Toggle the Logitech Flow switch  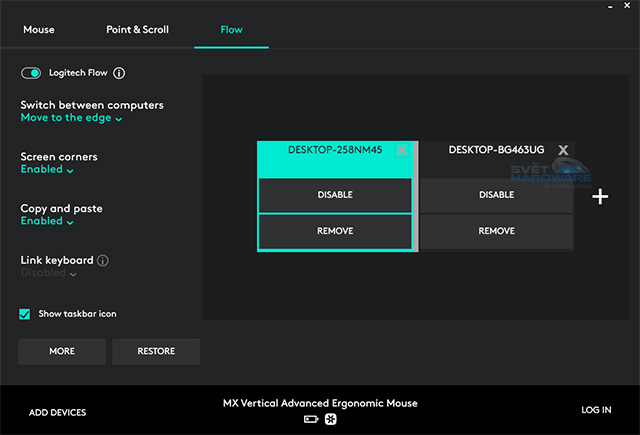[x=31, y=73]
